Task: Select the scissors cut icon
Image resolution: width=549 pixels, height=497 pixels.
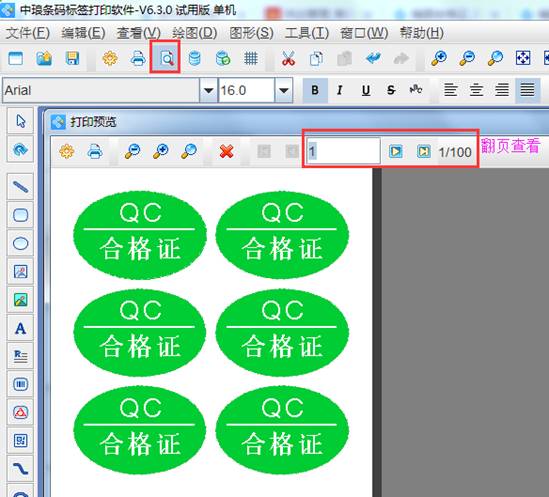Action: point(288,58)
